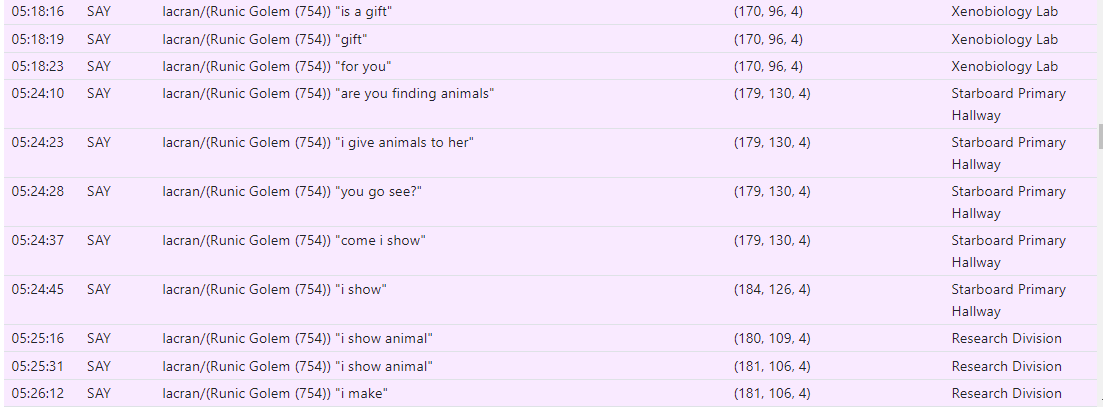Screen dimensions: 1103x407
Task: Click Research Division in the 05:26:12 row
Action: (1007, 394)
